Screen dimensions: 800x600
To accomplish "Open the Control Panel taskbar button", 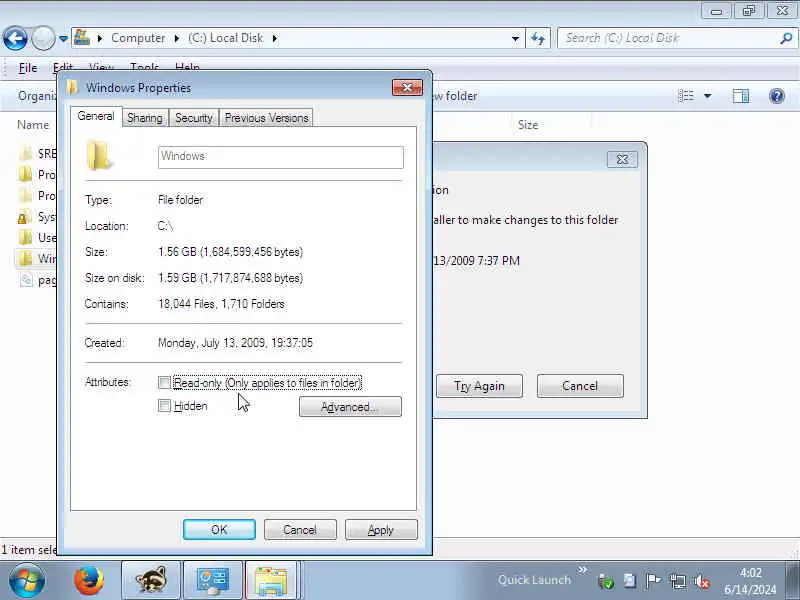I will pos(213,580).
